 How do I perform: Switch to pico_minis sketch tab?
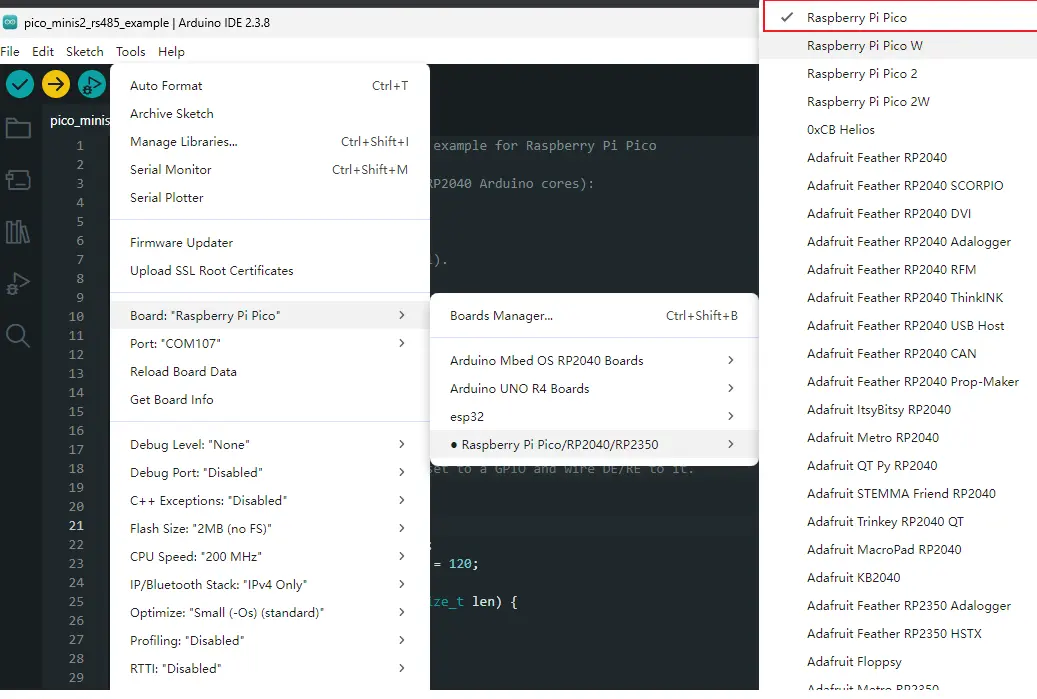pyautogui.click(x=79, y=120)
